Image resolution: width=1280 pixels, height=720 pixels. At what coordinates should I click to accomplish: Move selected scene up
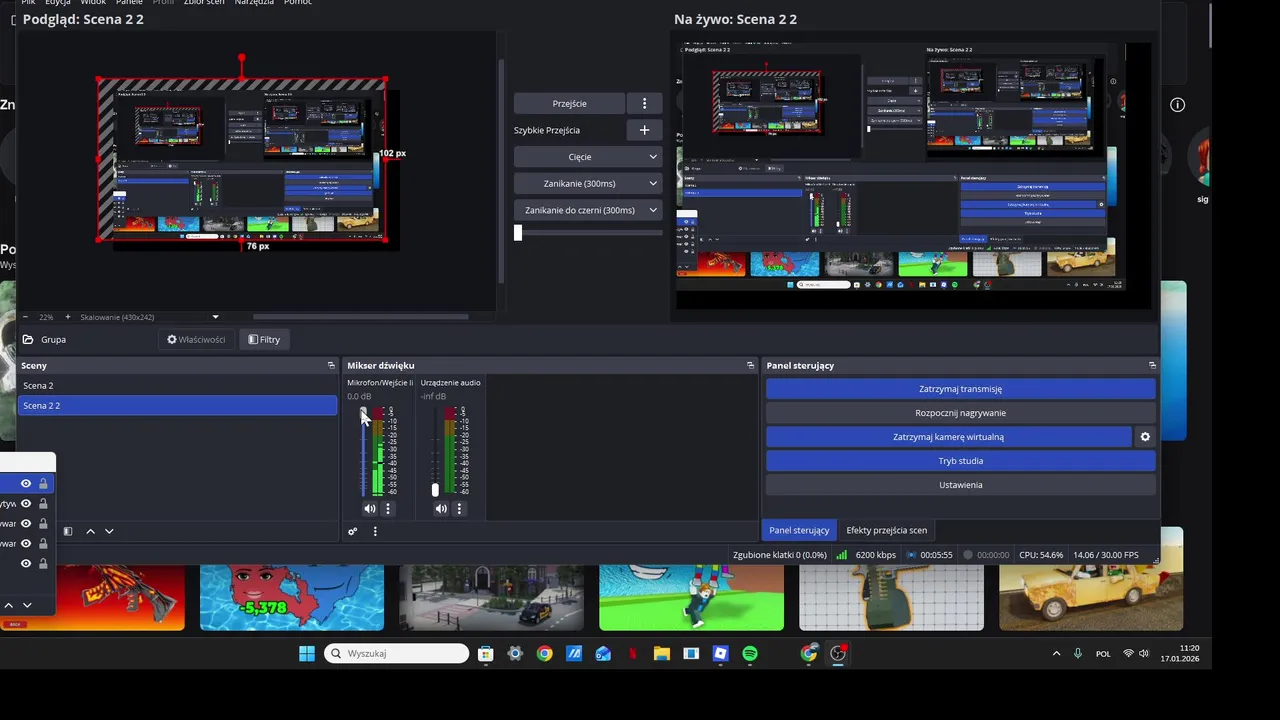90,532
